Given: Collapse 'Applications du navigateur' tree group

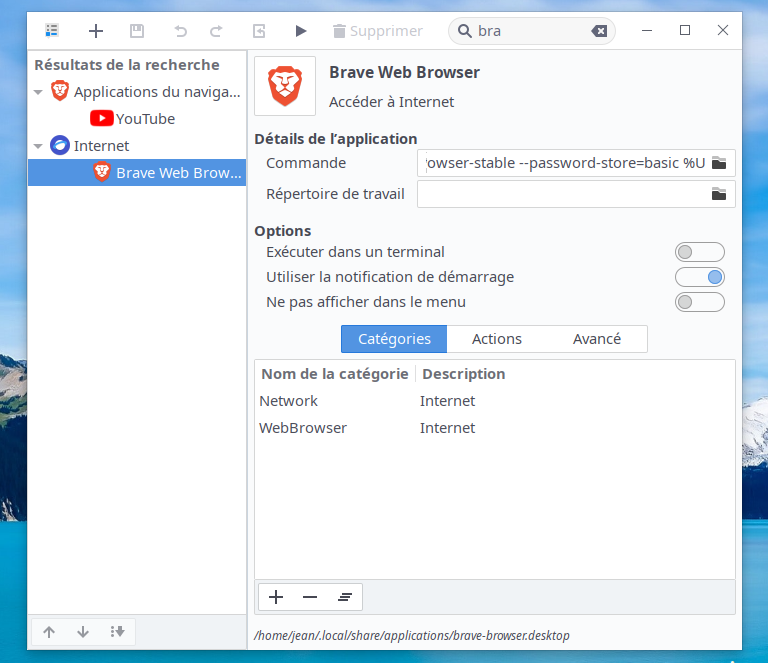Looking at the screenshot, I should [x=38, y=92].
